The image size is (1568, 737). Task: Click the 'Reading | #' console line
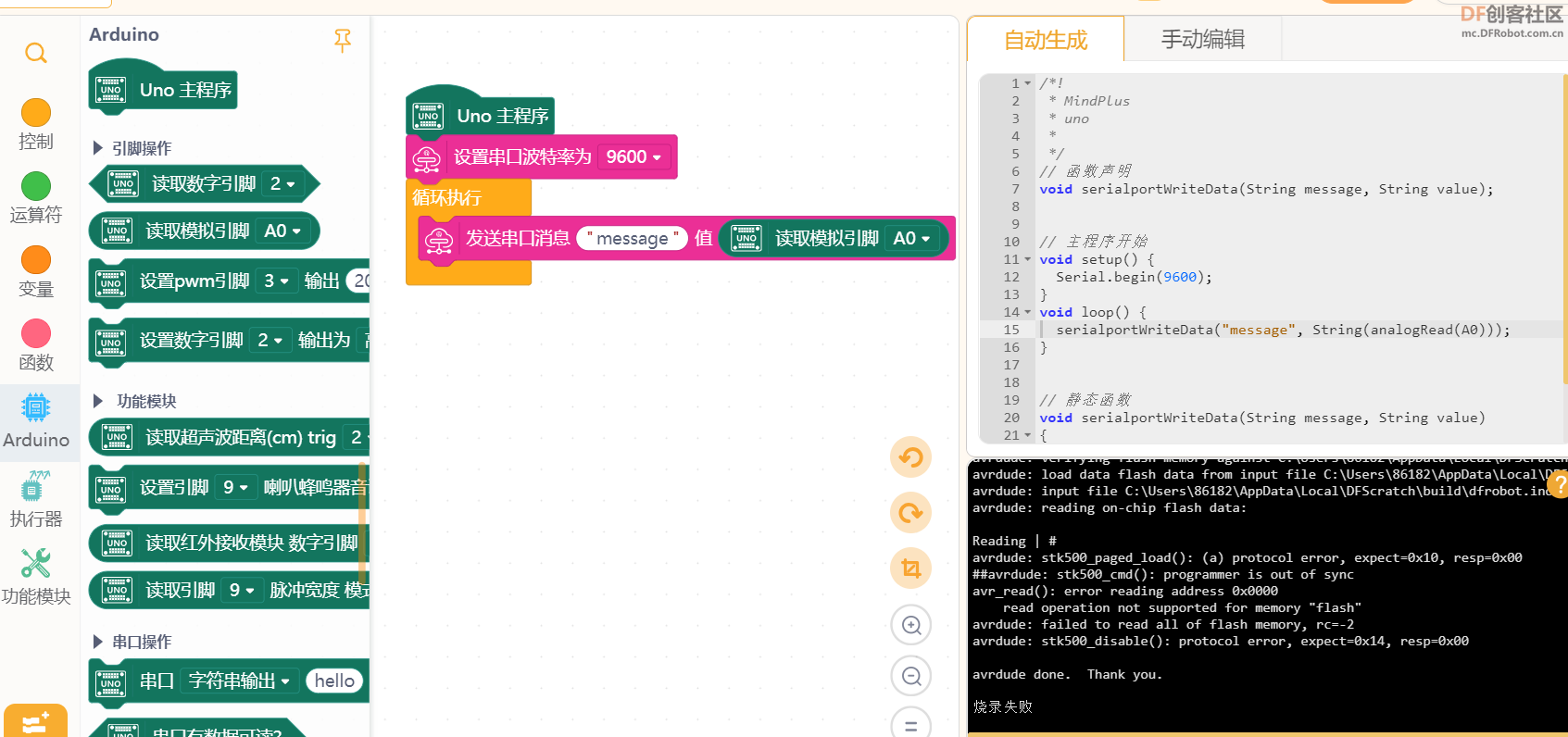[1014, 541]
